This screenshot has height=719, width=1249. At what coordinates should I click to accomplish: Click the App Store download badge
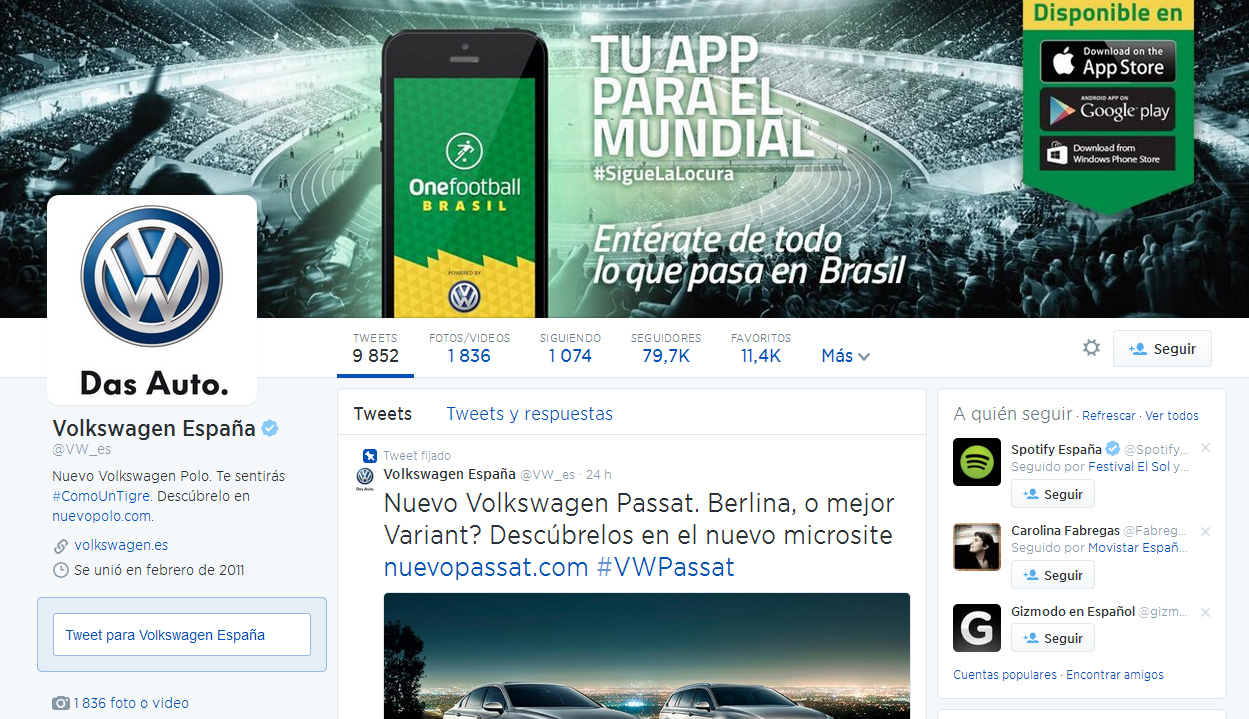tap(1108, 62)
